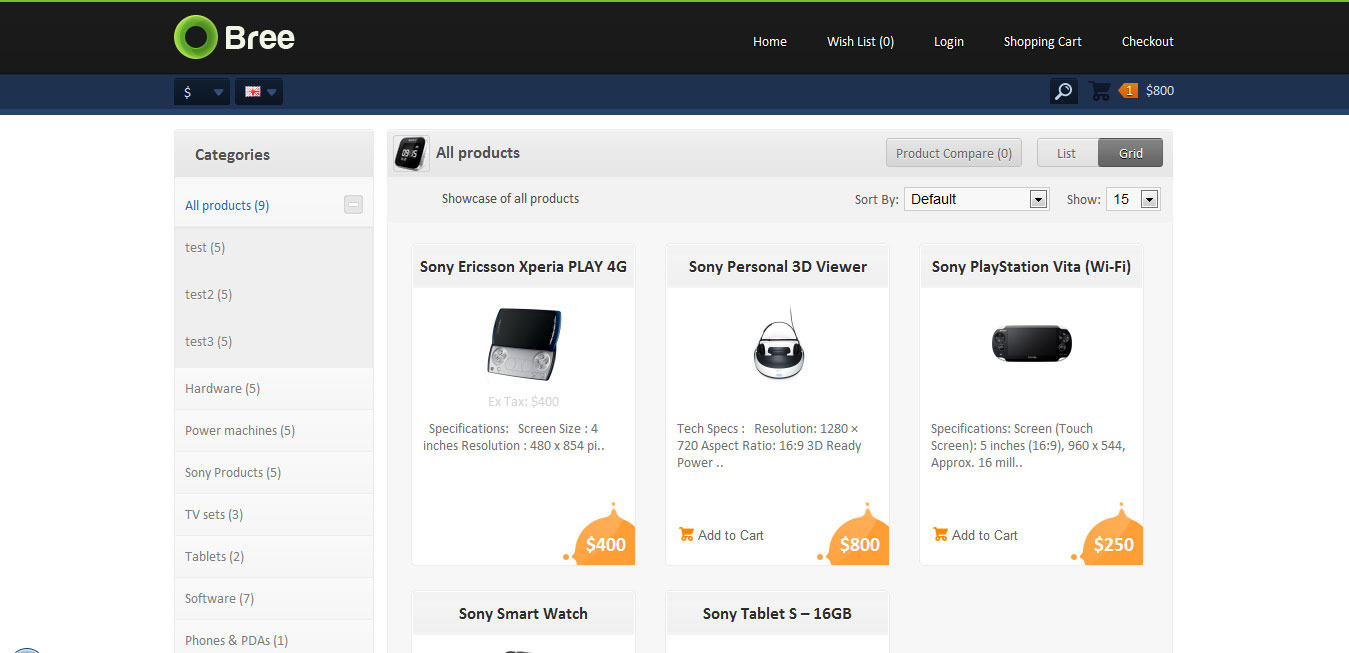The width and height of the screenshot is (1349, 653).
Task: Open Shopping Cart from top menu
Action: coord(1043,41)
